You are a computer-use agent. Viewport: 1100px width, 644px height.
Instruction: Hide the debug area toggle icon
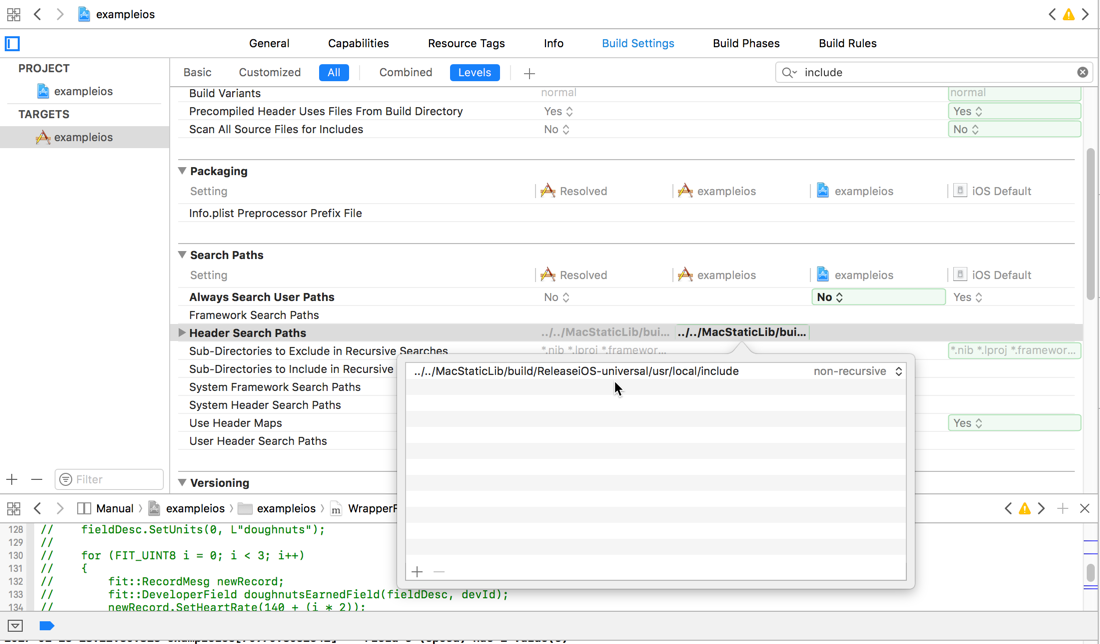pos(15,626)
